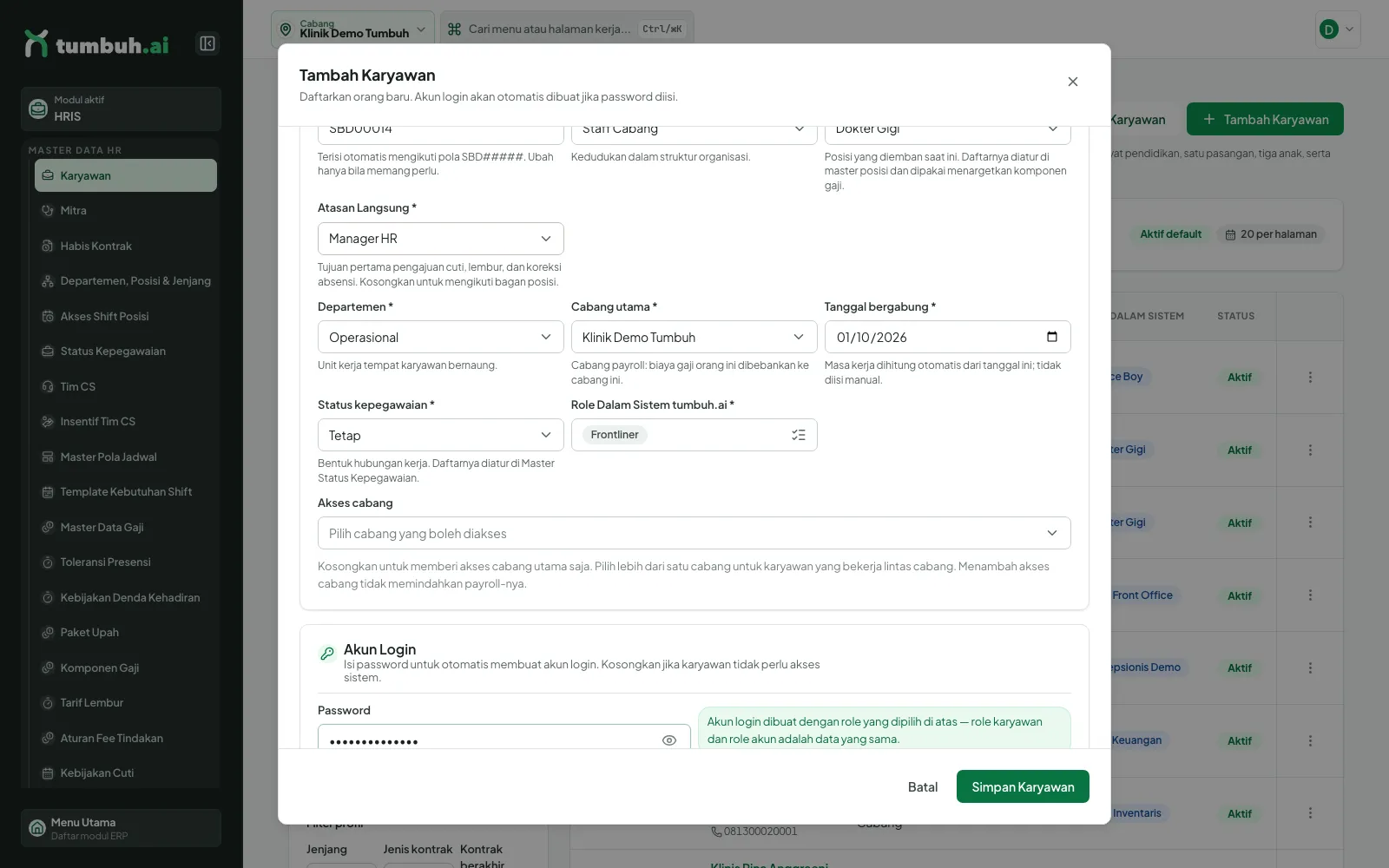Image resolution: width=1389 pixels, height=868 pixels.
Task: Open row actions for the Inventaris row
Action: click(1310, 813)
